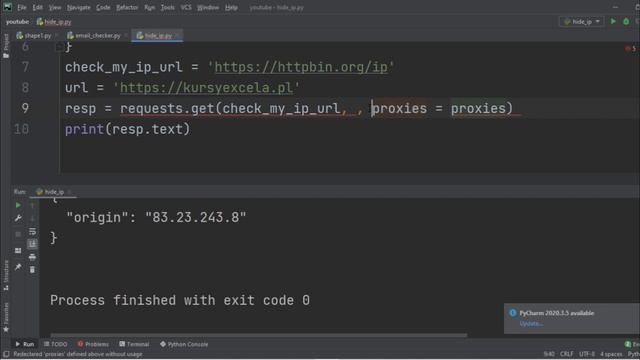This screenshot has width=640, height=360.
Task: Rerun hide_ip in Run panel
Action: [18, 205]
